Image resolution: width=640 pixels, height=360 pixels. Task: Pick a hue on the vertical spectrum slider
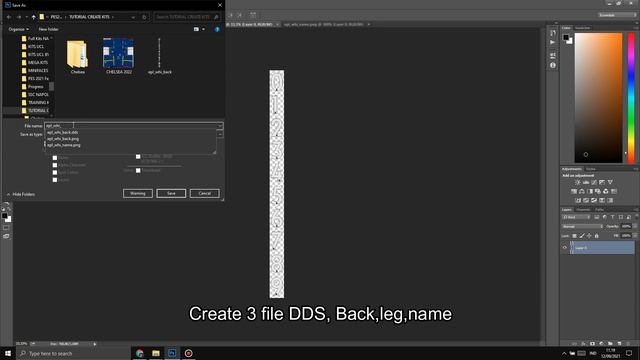[x=631, y=98]
